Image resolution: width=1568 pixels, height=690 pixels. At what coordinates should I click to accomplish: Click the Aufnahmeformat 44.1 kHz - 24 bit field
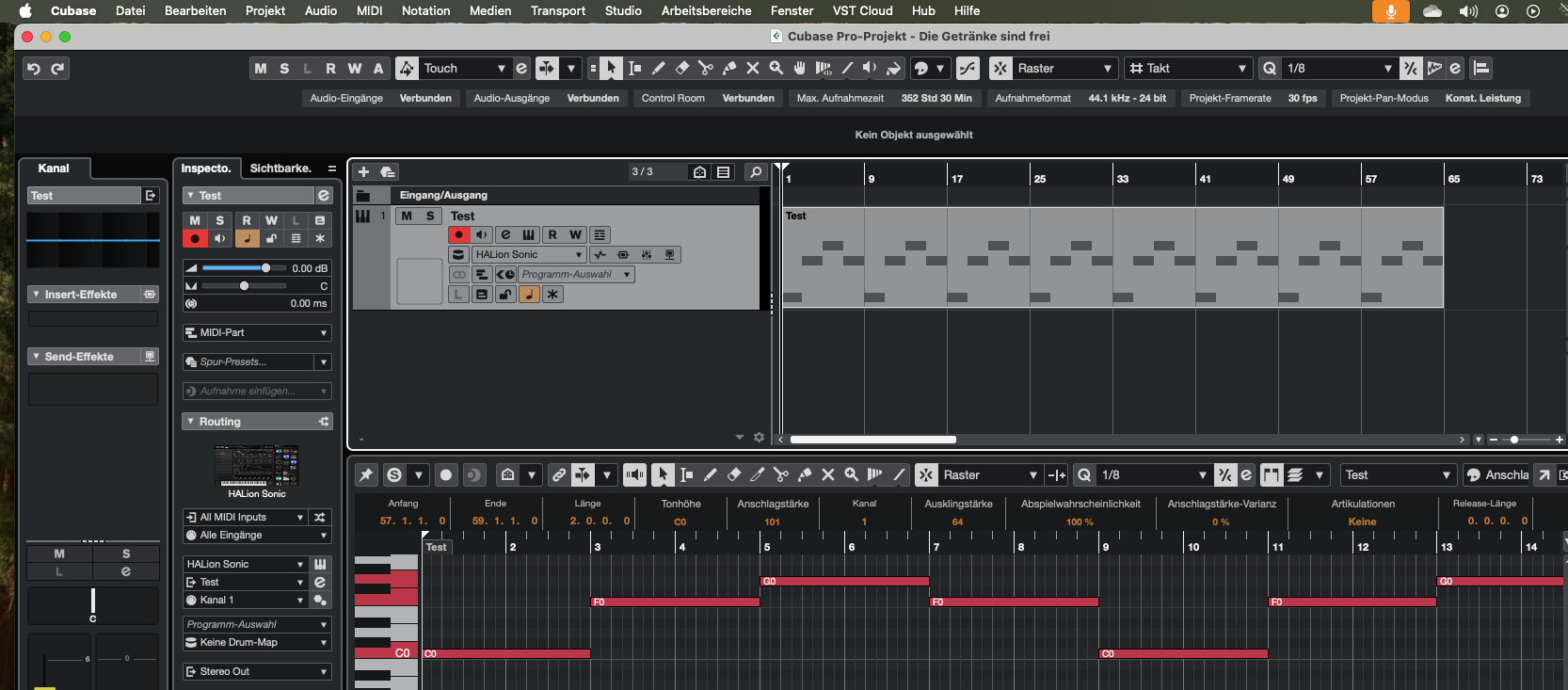(1080, 98)
